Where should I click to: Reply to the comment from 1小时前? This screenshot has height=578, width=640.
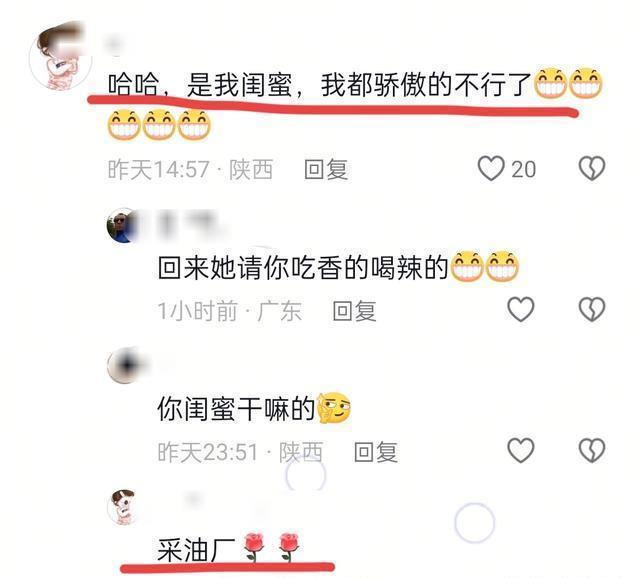click(354, 311)
